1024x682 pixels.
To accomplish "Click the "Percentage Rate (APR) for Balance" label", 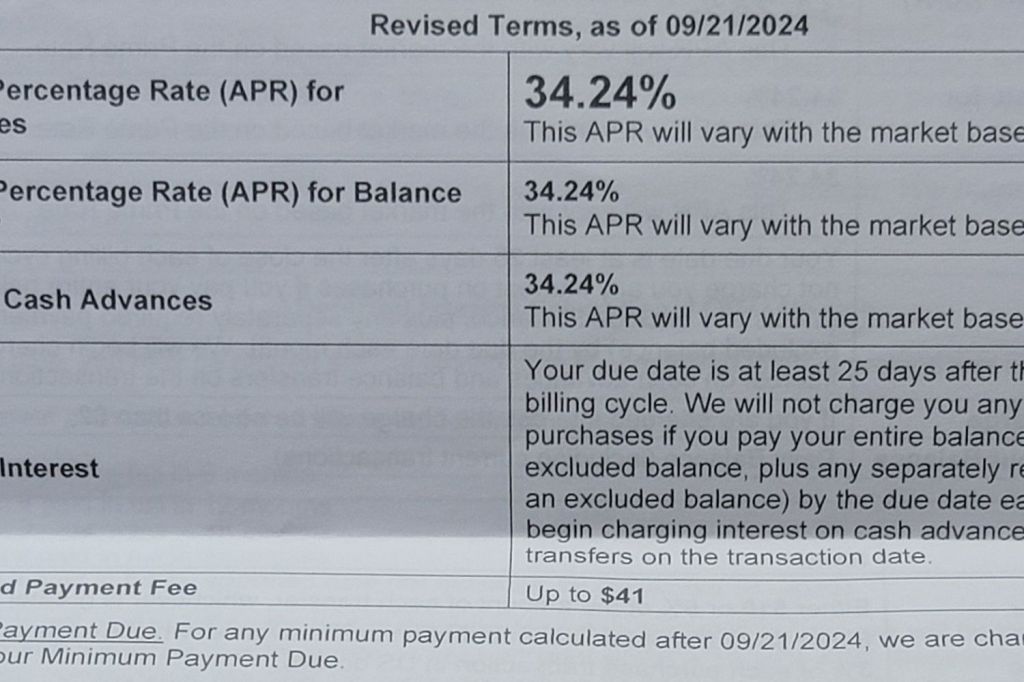I will click(230, 192).
